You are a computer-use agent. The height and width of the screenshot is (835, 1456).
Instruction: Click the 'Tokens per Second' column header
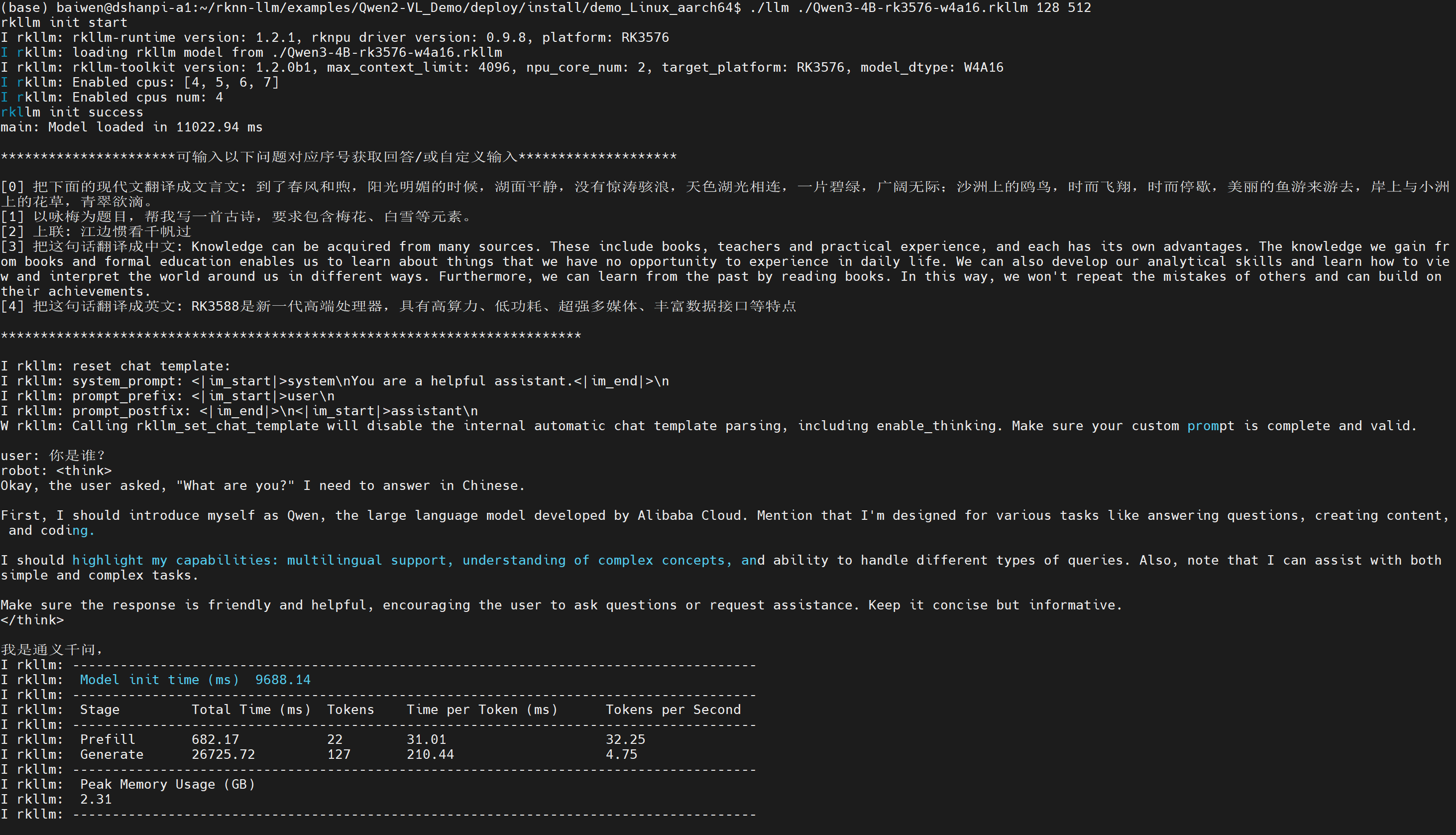point(673,710)
